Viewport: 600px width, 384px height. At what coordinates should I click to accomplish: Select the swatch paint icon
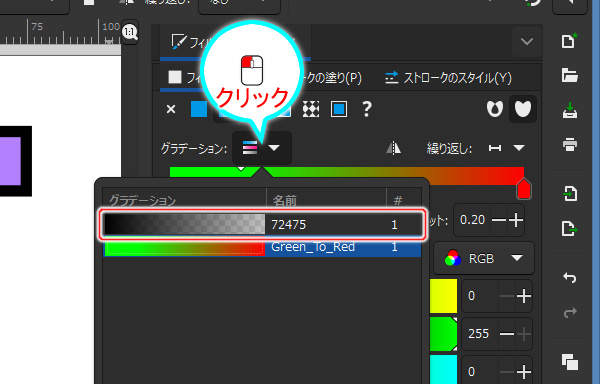click(339, 109)
